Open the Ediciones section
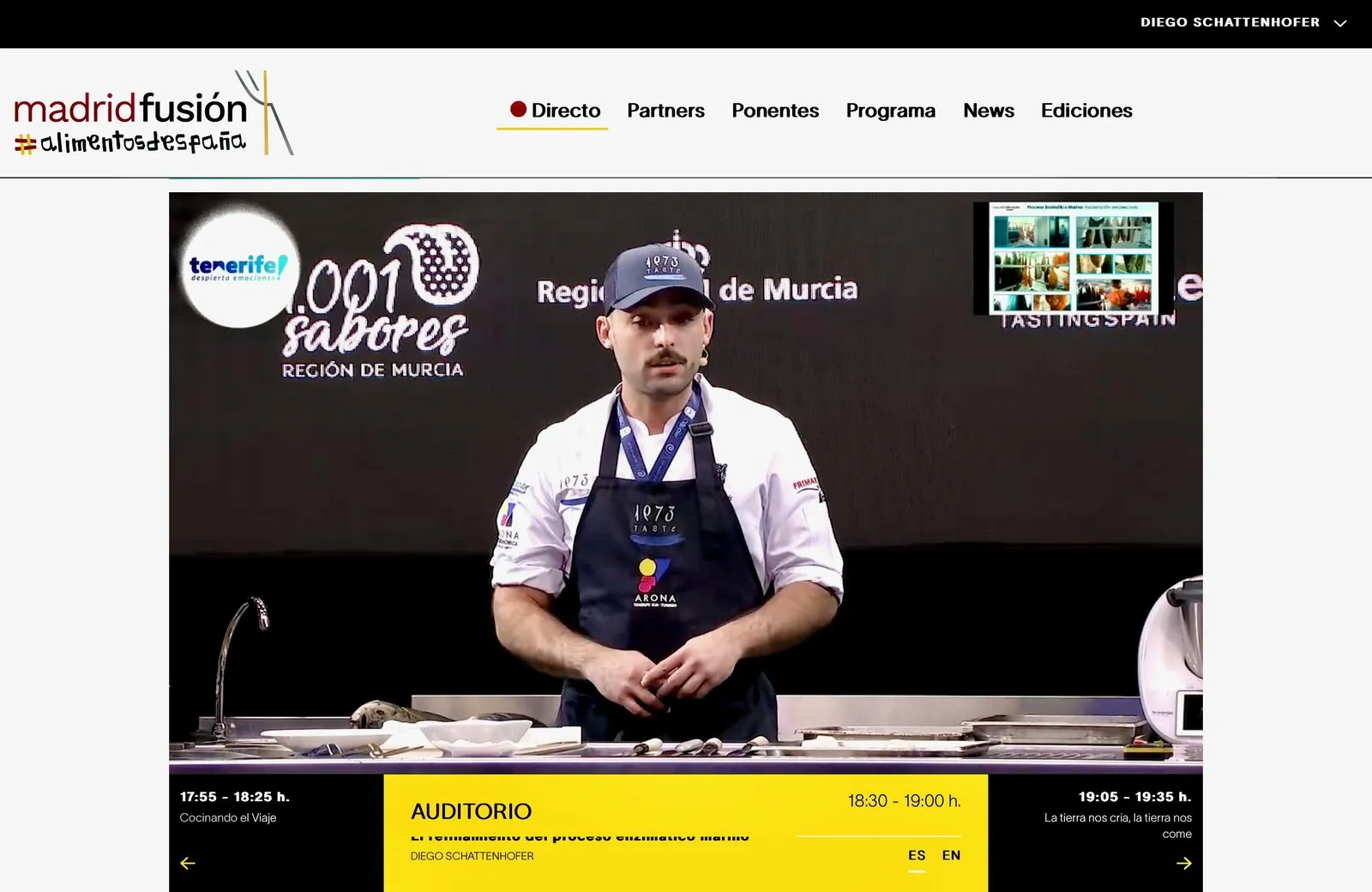Screen dimensions: 1372x892 pos(1086,111)
